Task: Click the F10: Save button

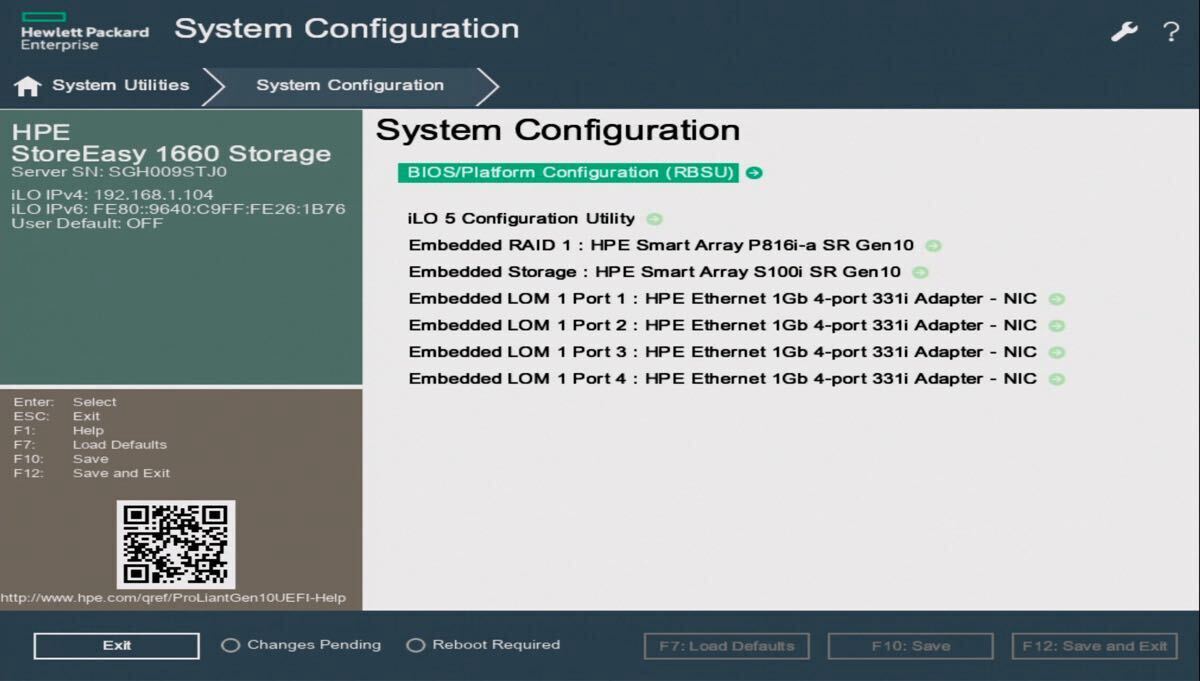Action: point(910,646)
